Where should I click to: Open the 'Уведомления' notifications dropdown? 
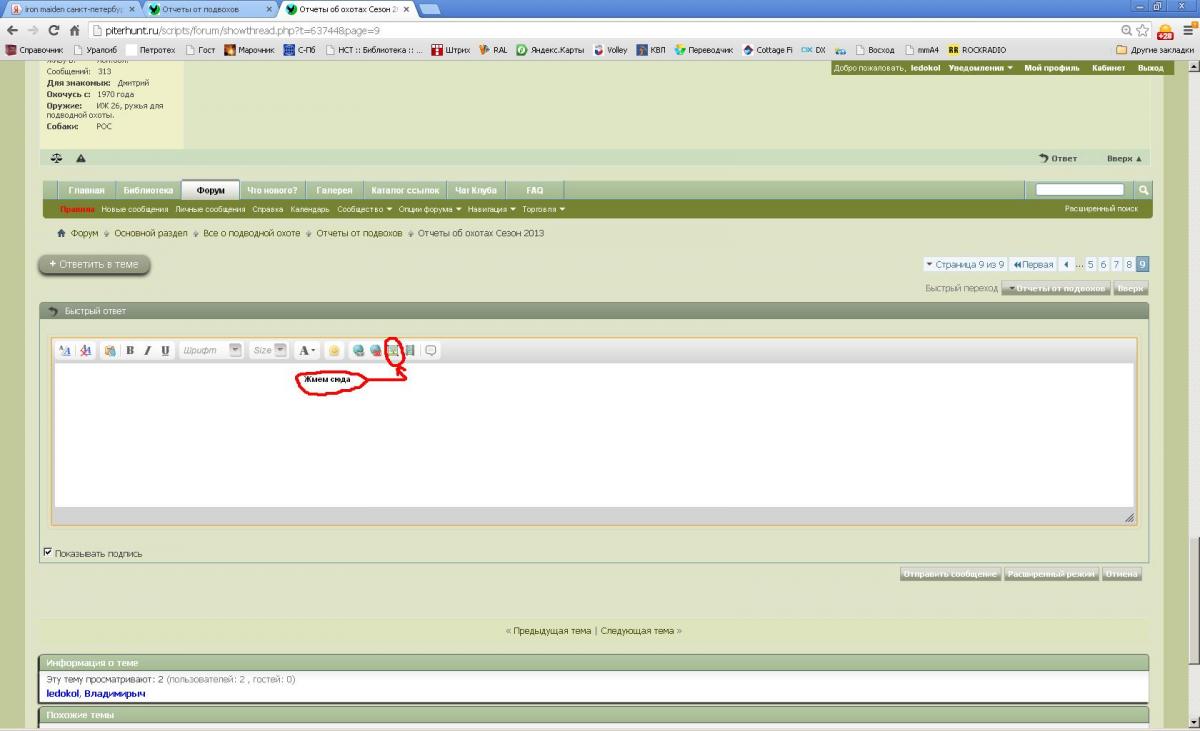pos(980,68)
